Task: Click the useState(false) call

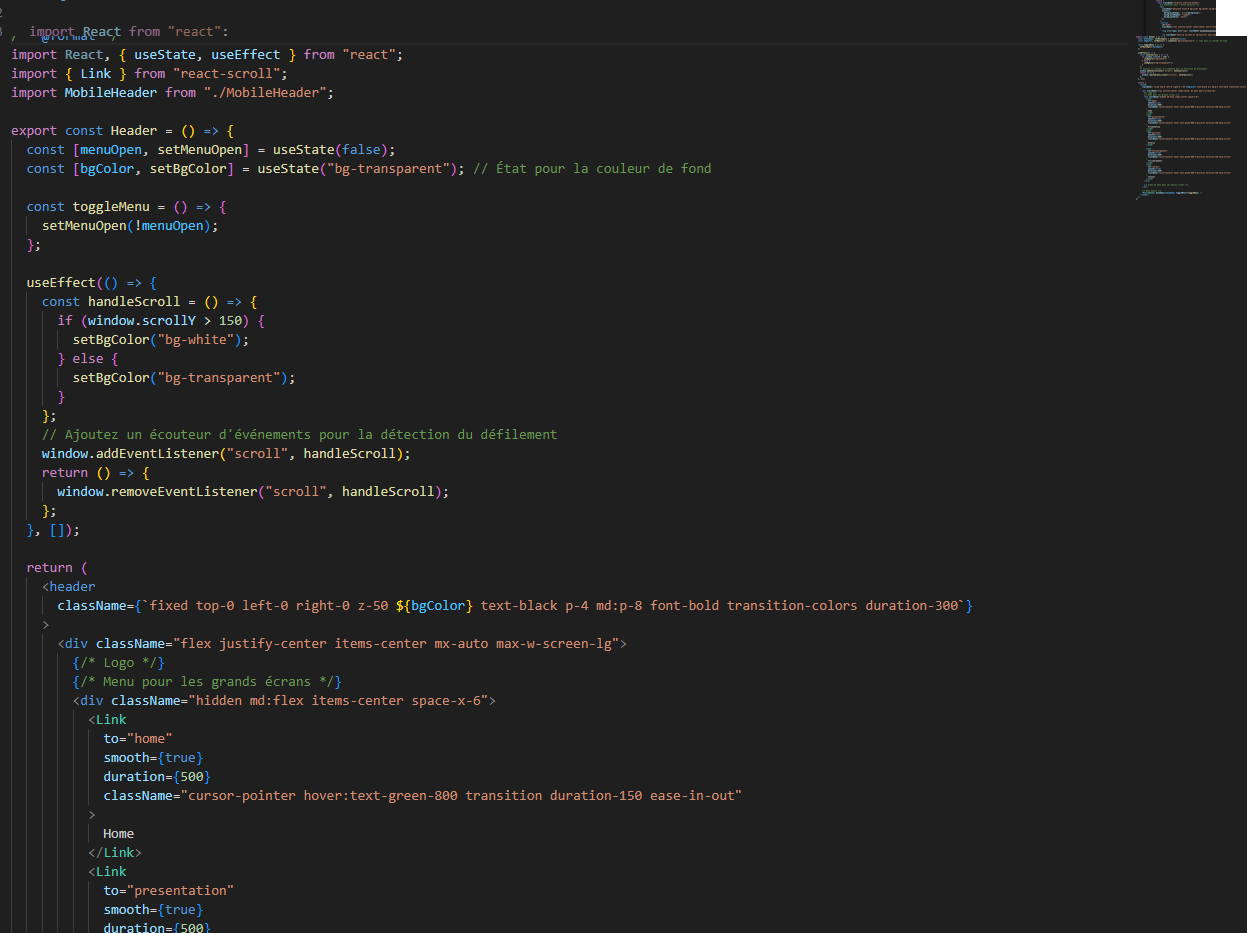Action: point(331,149)
